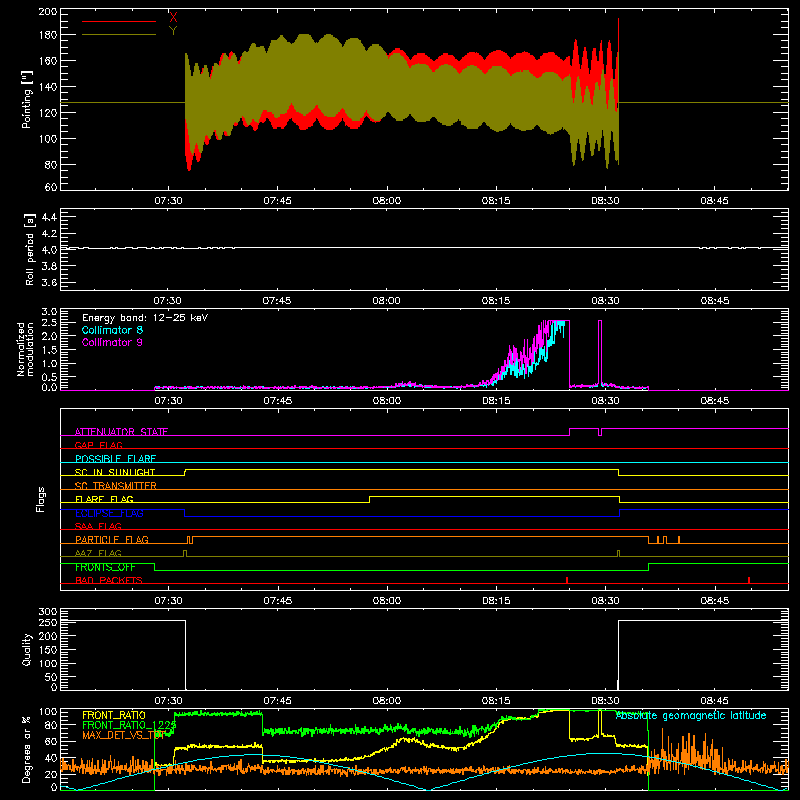Click the 'ATTENUATOR_STATE' flag label
The image size is (800, 800).
pos(121,432)
